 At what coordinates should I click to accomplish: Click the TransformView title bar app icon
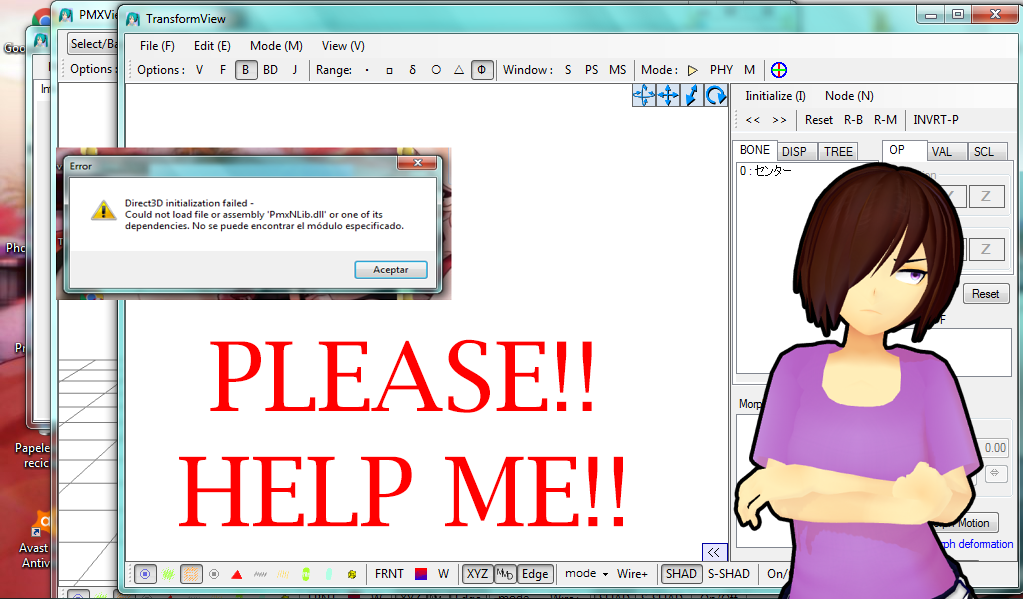(x=133, y=19)
